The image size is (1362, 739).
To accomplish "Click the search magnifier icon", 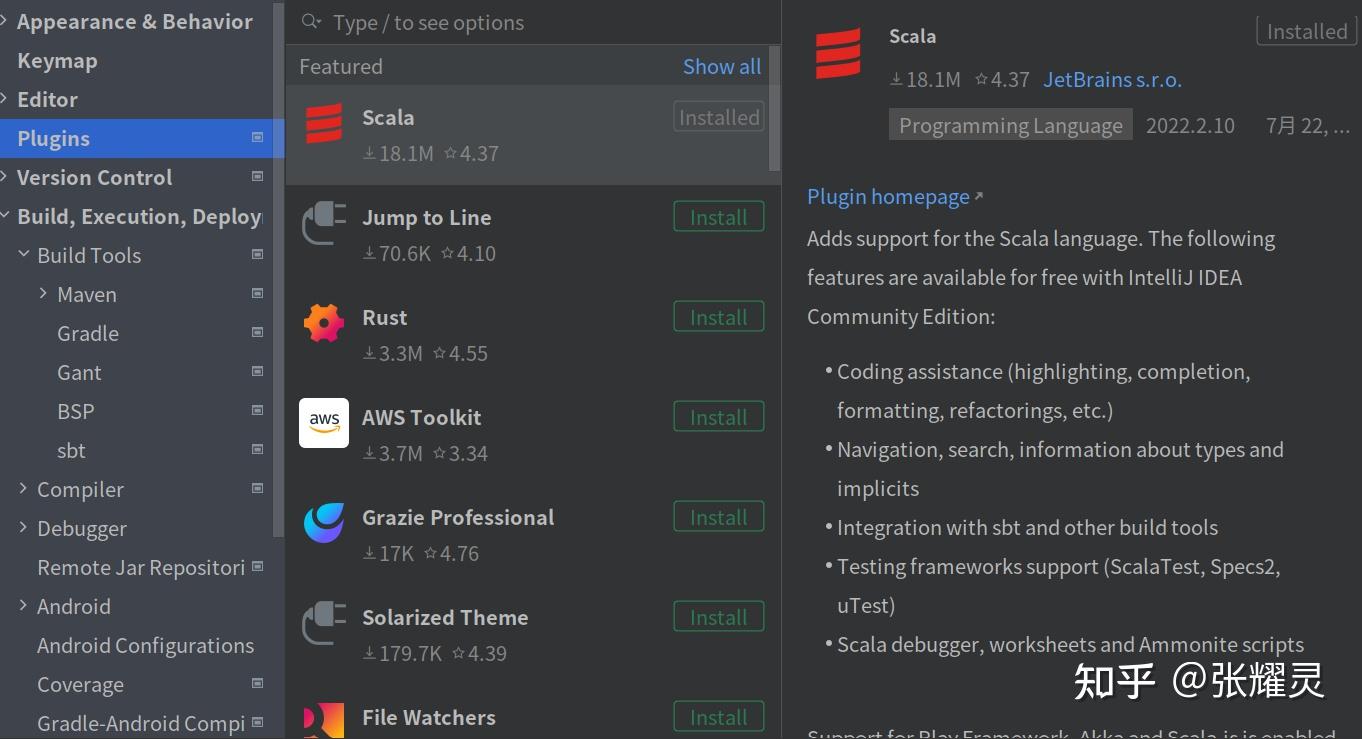I will [311, 22].
